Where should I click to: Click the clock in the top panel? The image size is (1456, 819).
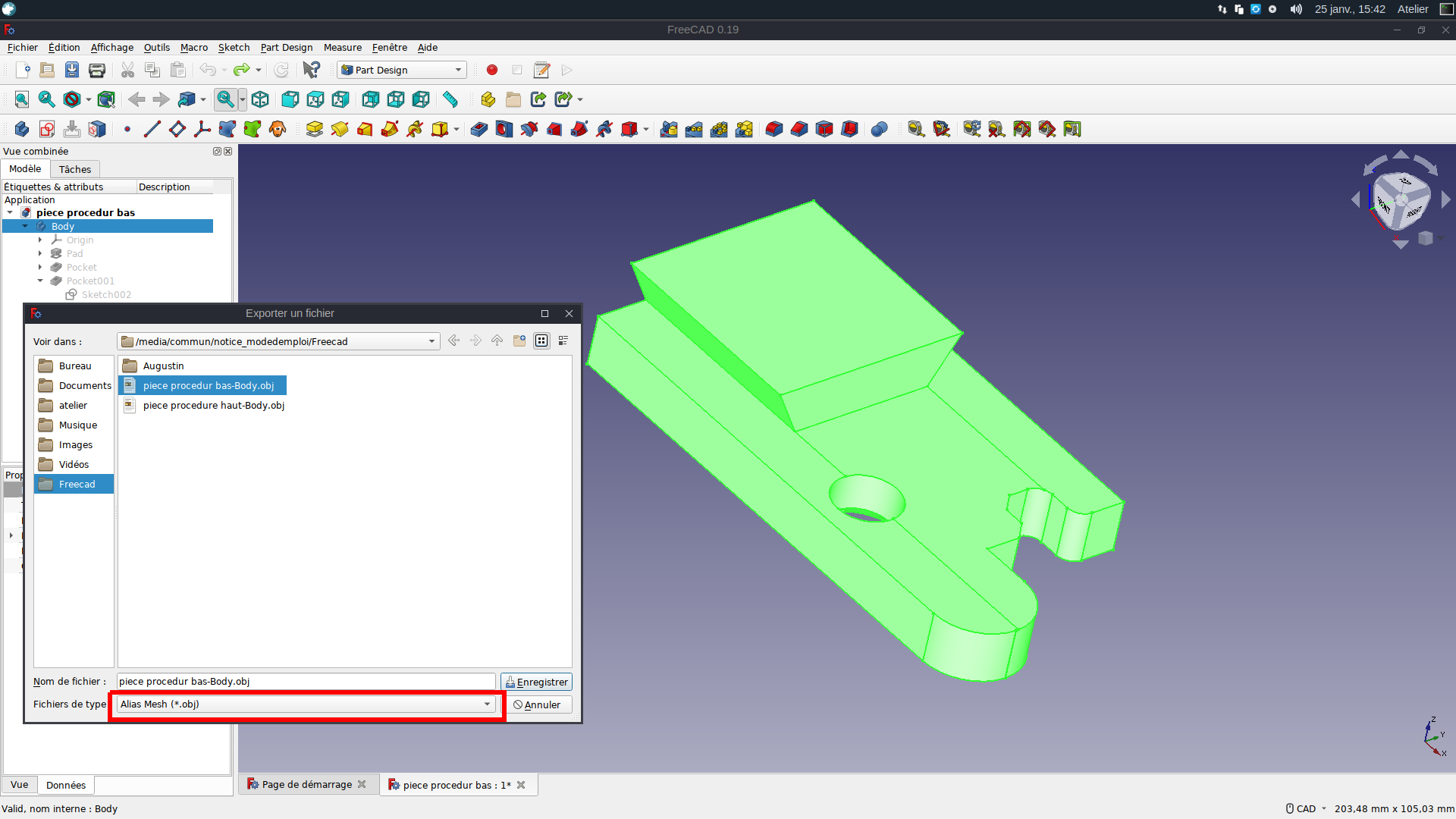[x=1350, y=9]
